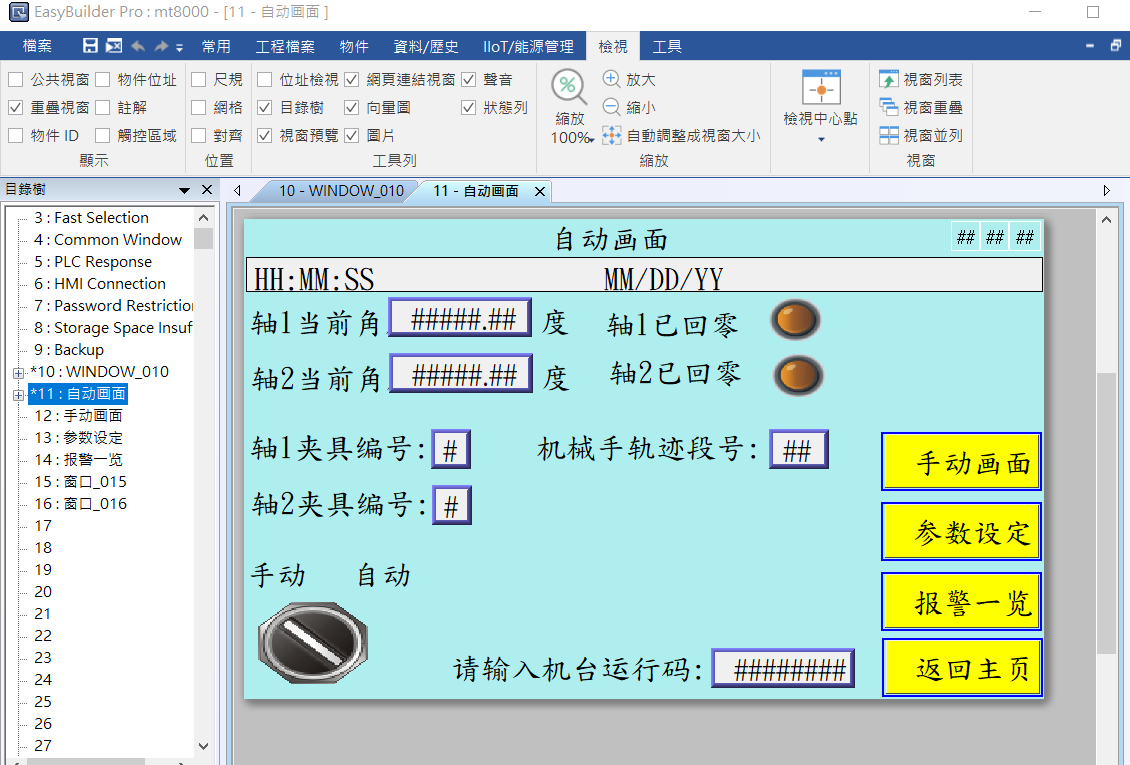Click the 请输入机台运行码 numeric input field
Viewport: 1130px width, 765px height.
point(783,669)
